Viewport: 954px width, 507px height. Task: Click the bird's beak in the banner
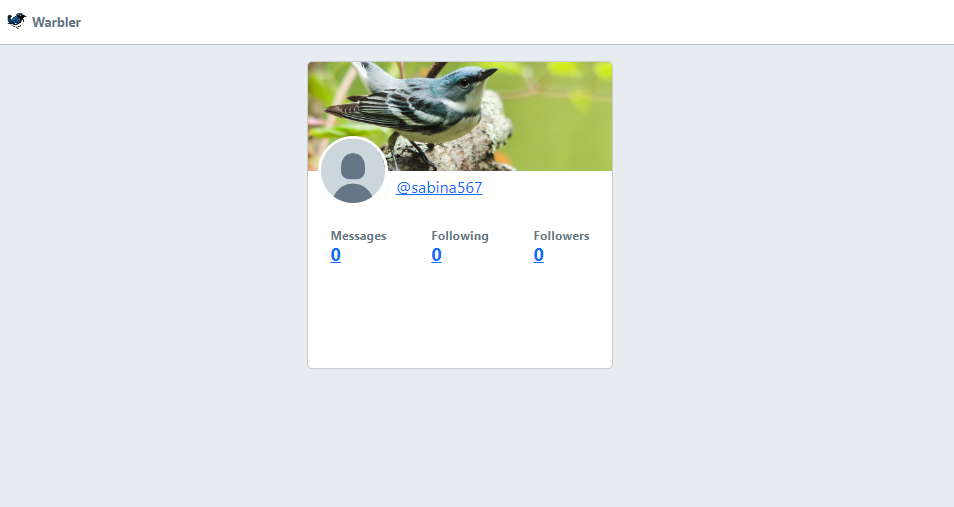[x=489, y=74]
